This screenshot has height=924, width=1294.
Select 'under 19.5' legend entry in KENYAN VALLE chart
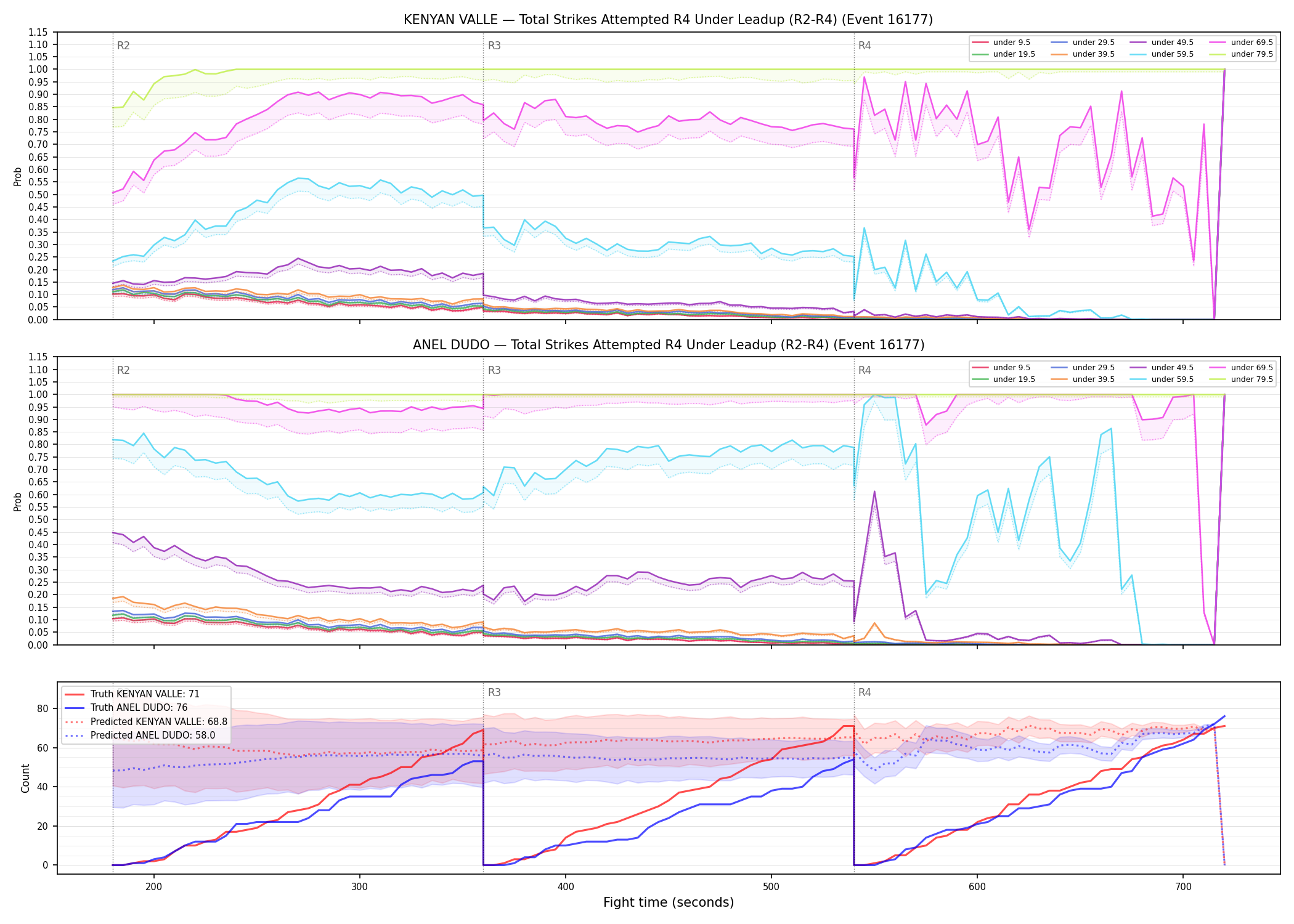pyautogui.click(x=1003, y=54)
